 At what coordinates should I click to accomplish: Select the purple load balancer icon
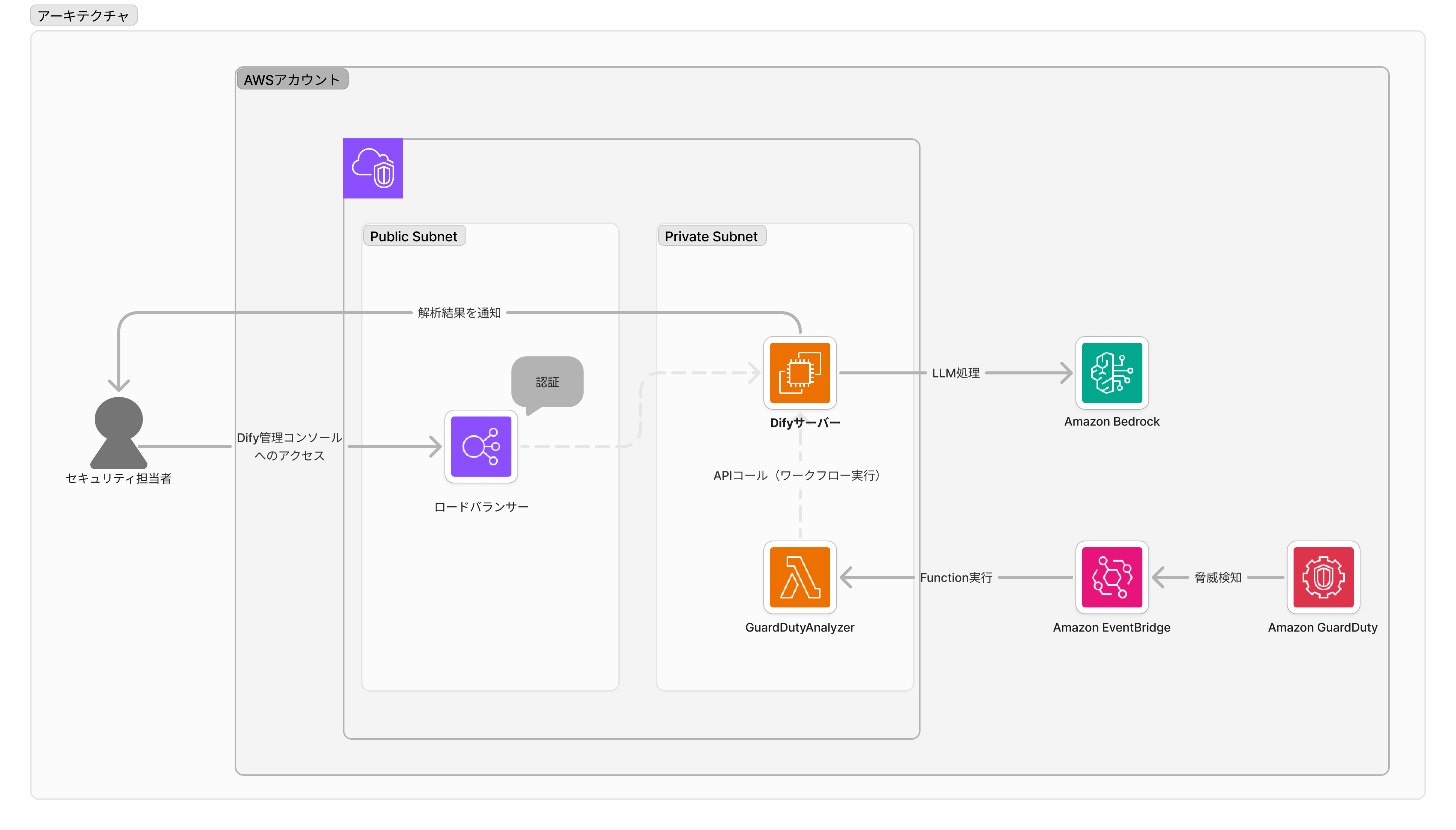(481, 446)
